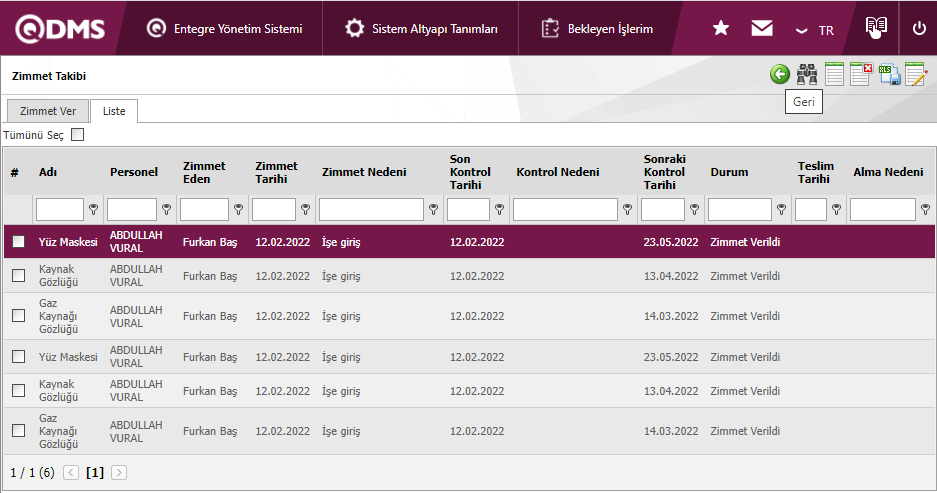Click the green Geri back arrow icon
Viewport: 937px width, 493px height.
tap(780, 75)
